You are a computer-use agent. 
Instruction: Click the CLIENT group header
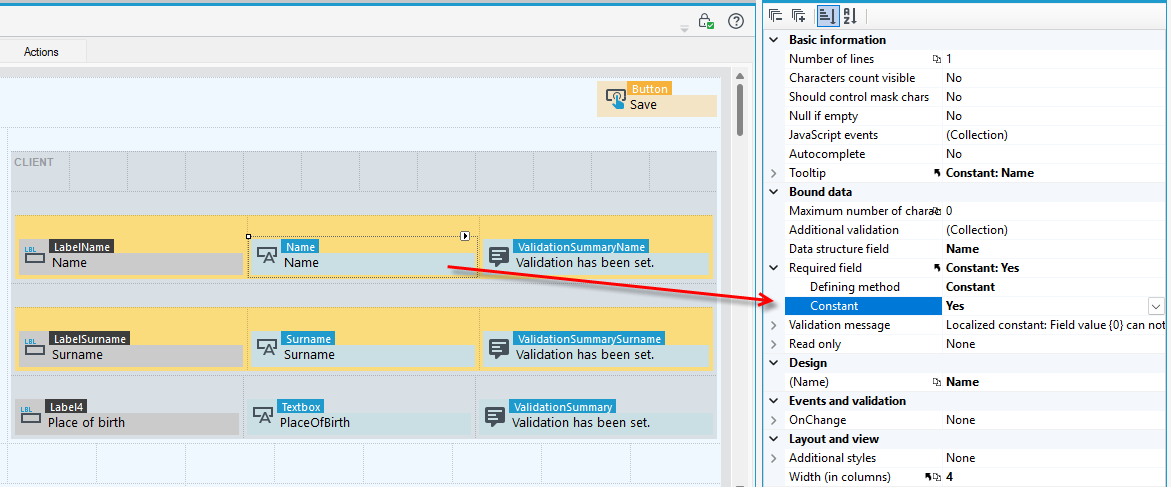coord(34,162)
